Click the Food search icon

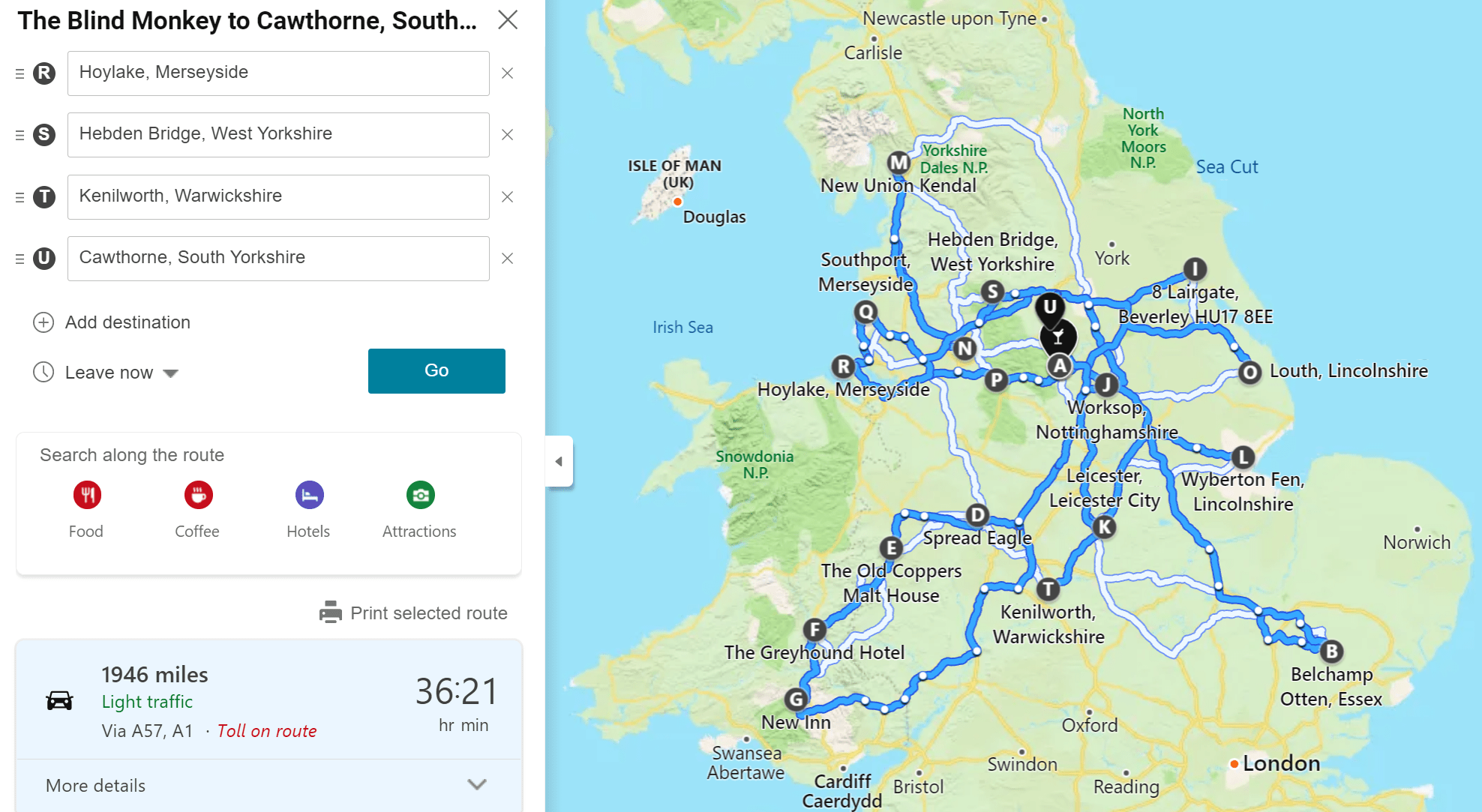(87, 495)
